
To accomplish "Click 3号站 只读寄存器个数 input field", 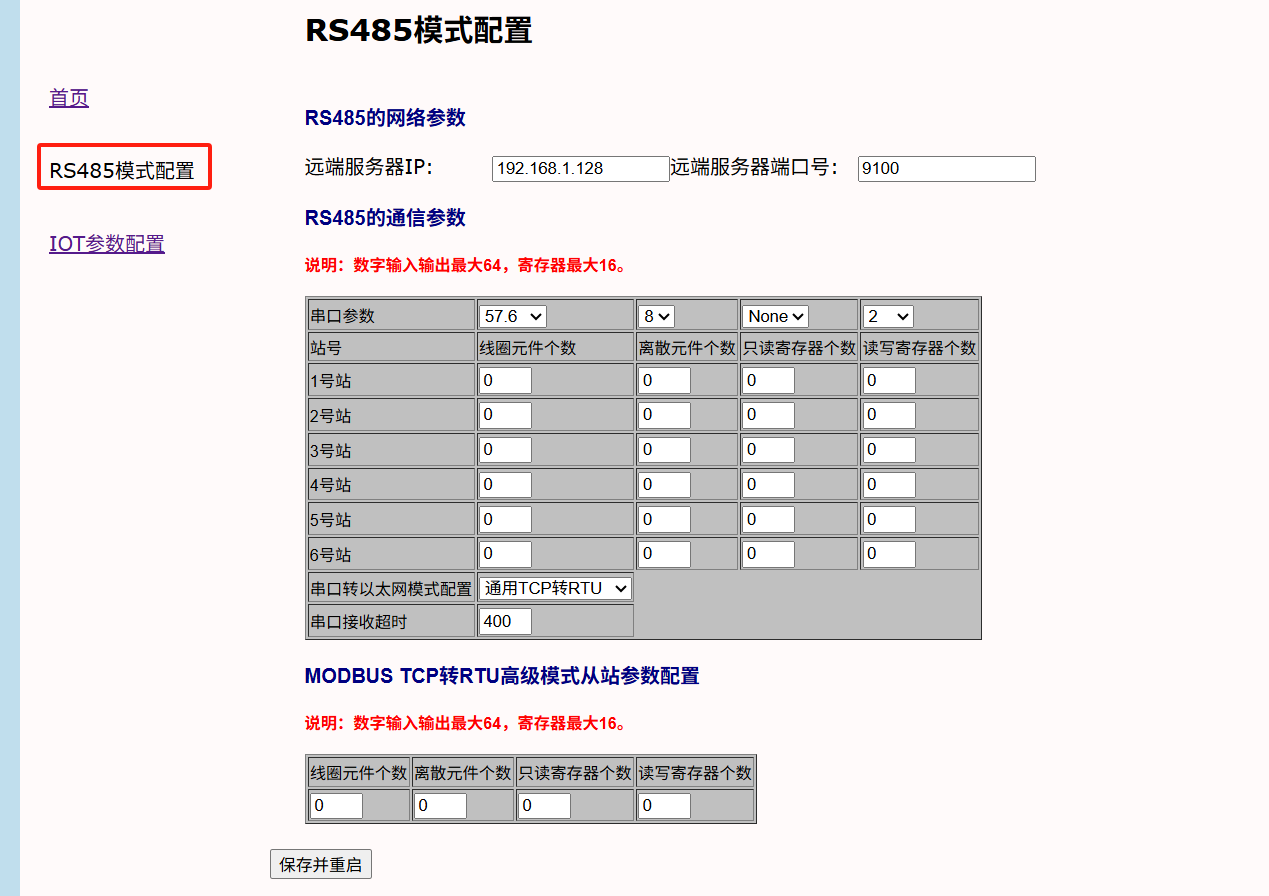I will 769,450.
